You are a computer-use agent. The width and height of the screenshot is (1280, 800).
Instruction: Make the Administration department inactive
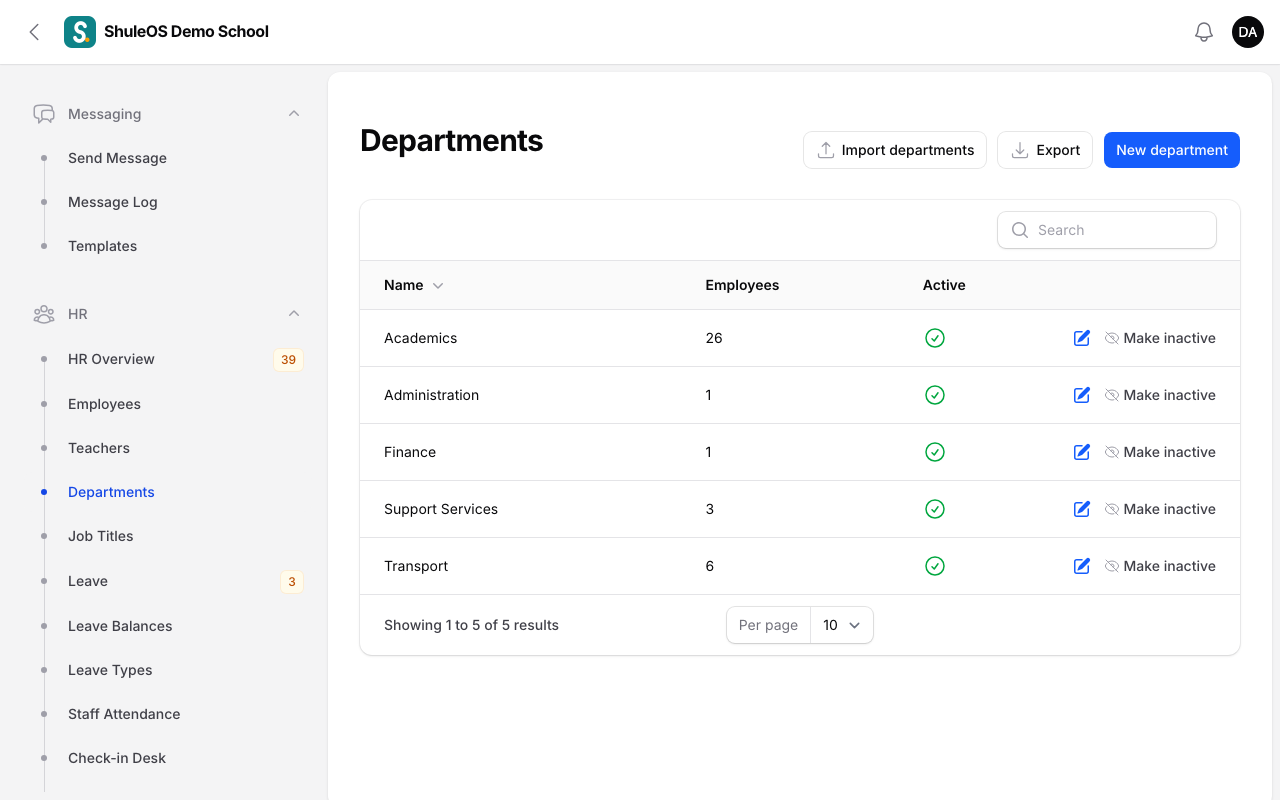click(1160, 395)
